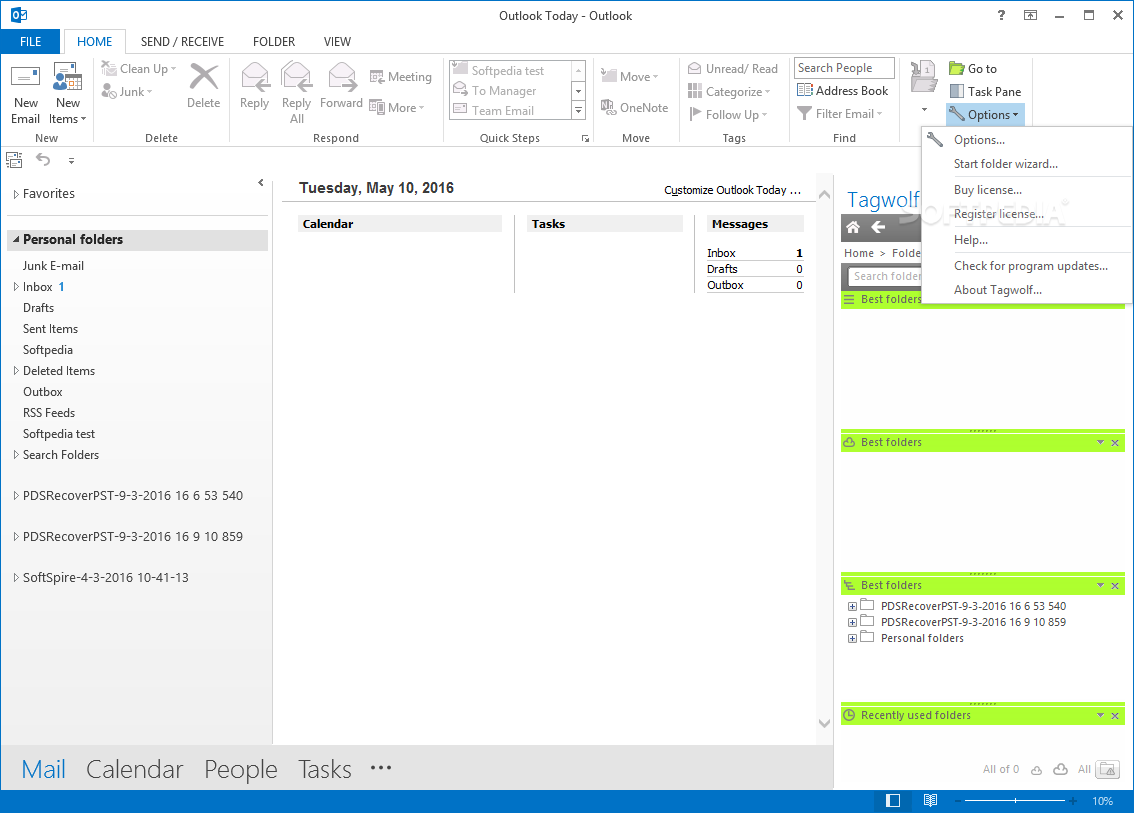Switch to the FOLDER tab

(273, 42)
